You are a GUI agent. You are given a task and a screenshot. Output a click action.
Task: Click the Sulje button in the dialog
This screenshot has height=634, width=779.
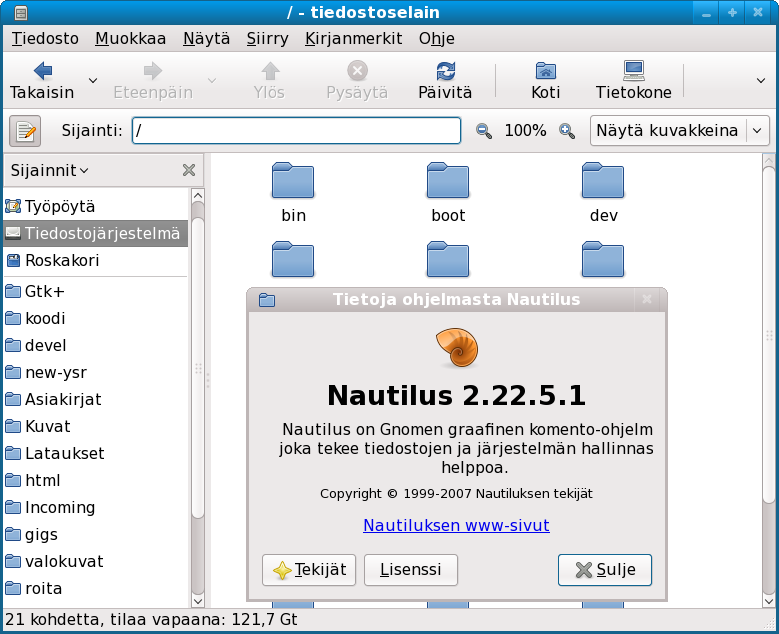point(605,570)
